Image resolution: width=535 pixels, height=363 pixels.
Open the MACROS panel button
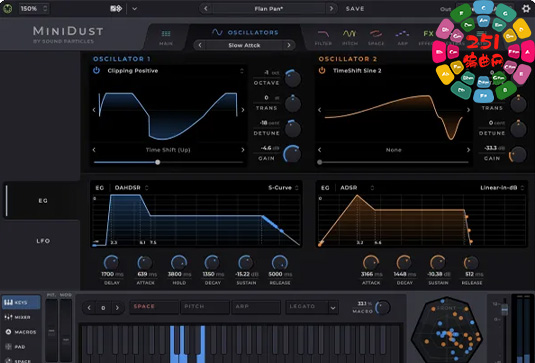click(21, 332)
